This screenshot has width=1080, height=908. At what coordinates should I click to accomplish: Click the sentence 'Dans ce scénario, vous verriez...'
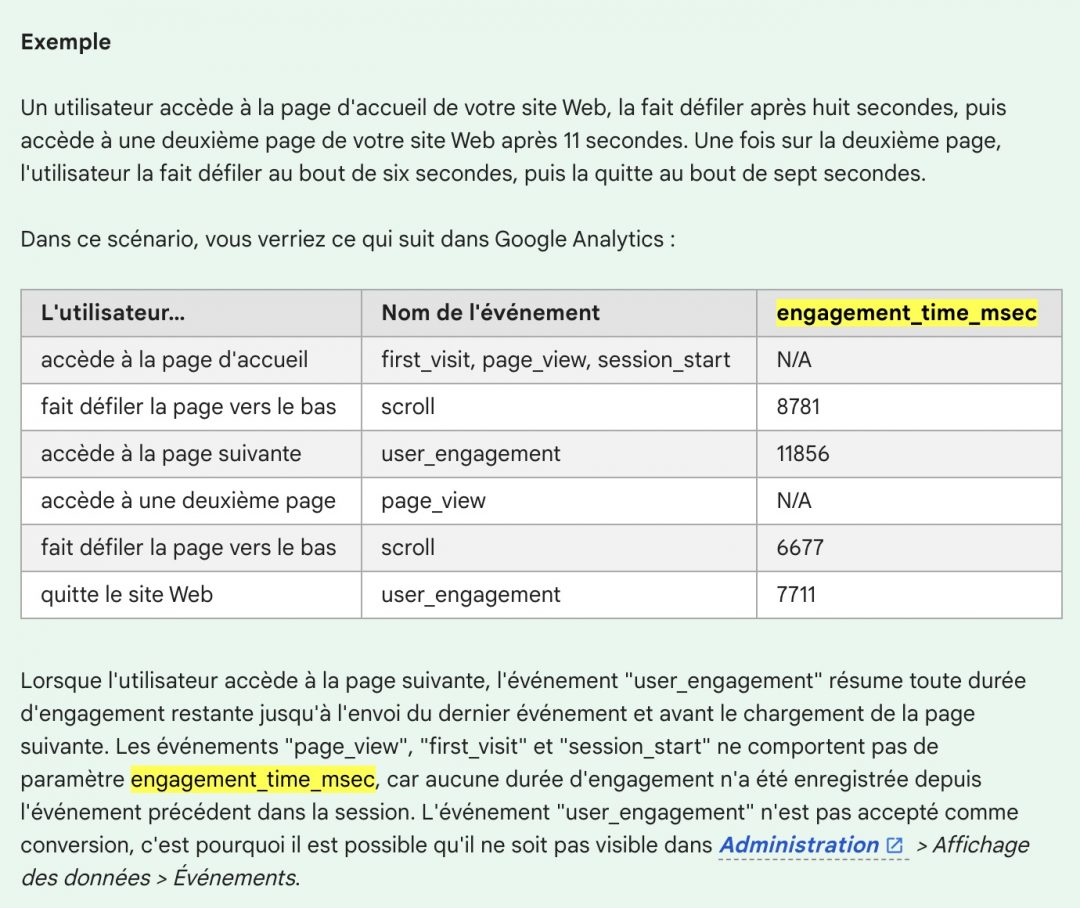[348, 239]
